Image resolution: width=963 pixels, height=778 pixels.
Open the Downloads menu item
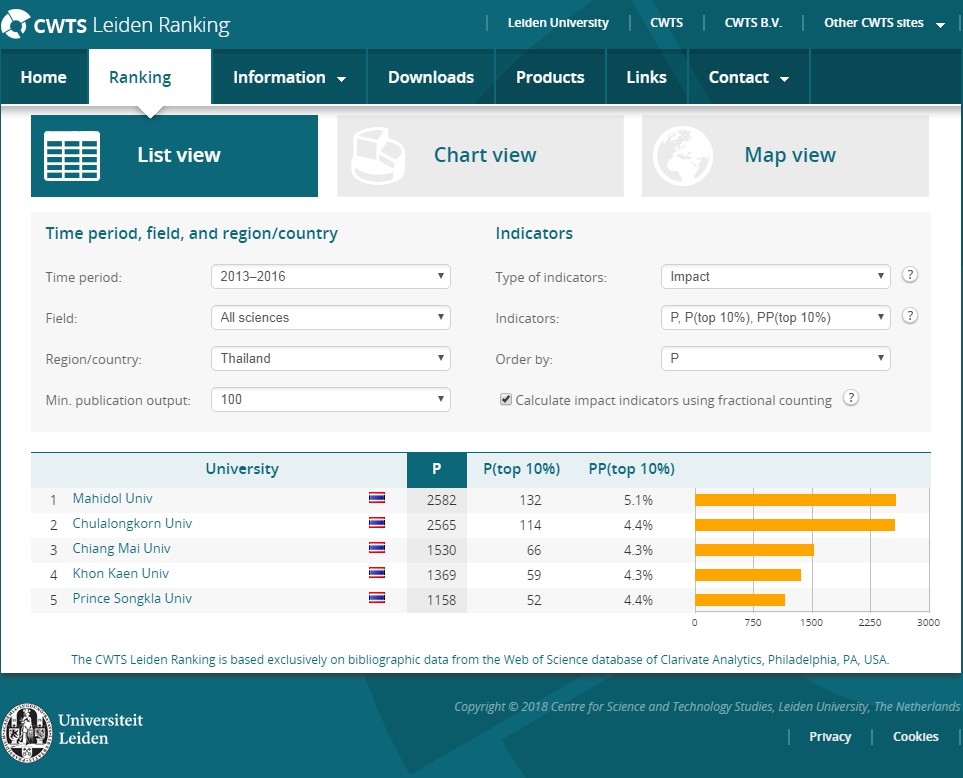click(431, 78)
